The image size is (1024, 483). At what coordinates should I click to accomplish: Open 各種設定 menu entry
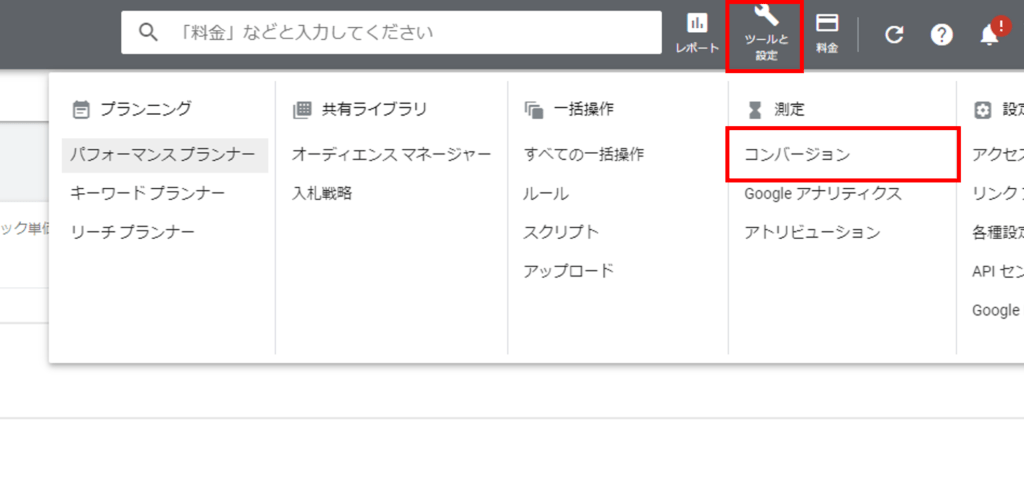998,232
